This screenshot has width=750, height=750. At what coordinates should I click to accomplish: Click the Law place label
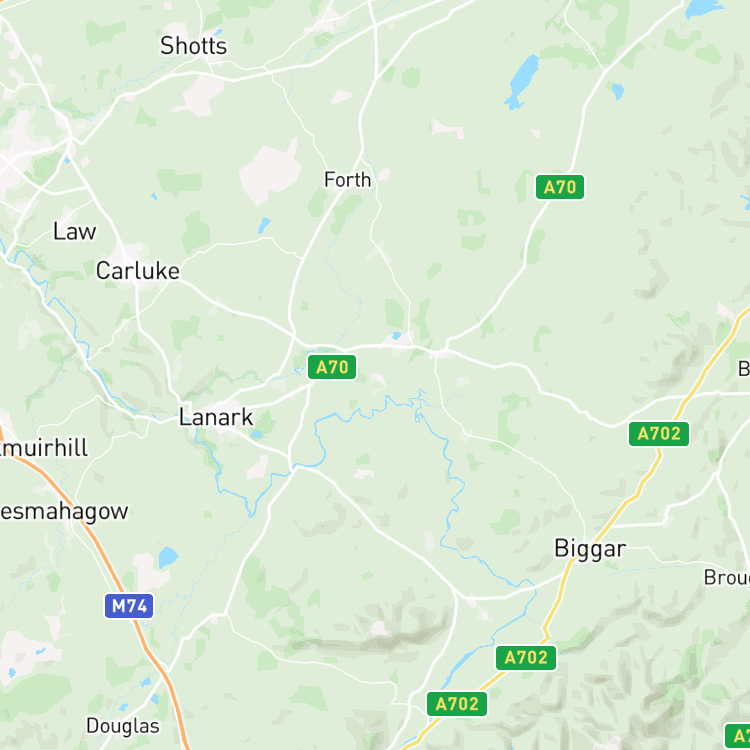(x=74, y=232)
